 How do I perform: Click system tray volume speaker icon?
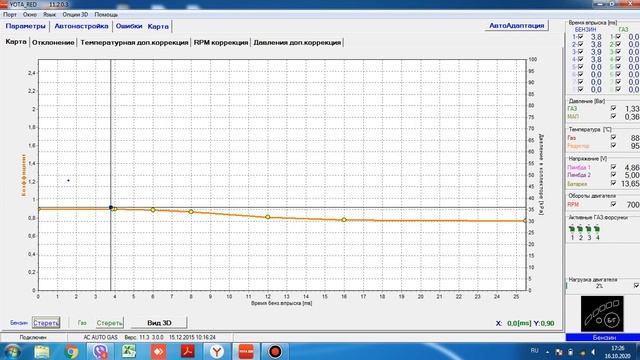(x=593, y=352)
